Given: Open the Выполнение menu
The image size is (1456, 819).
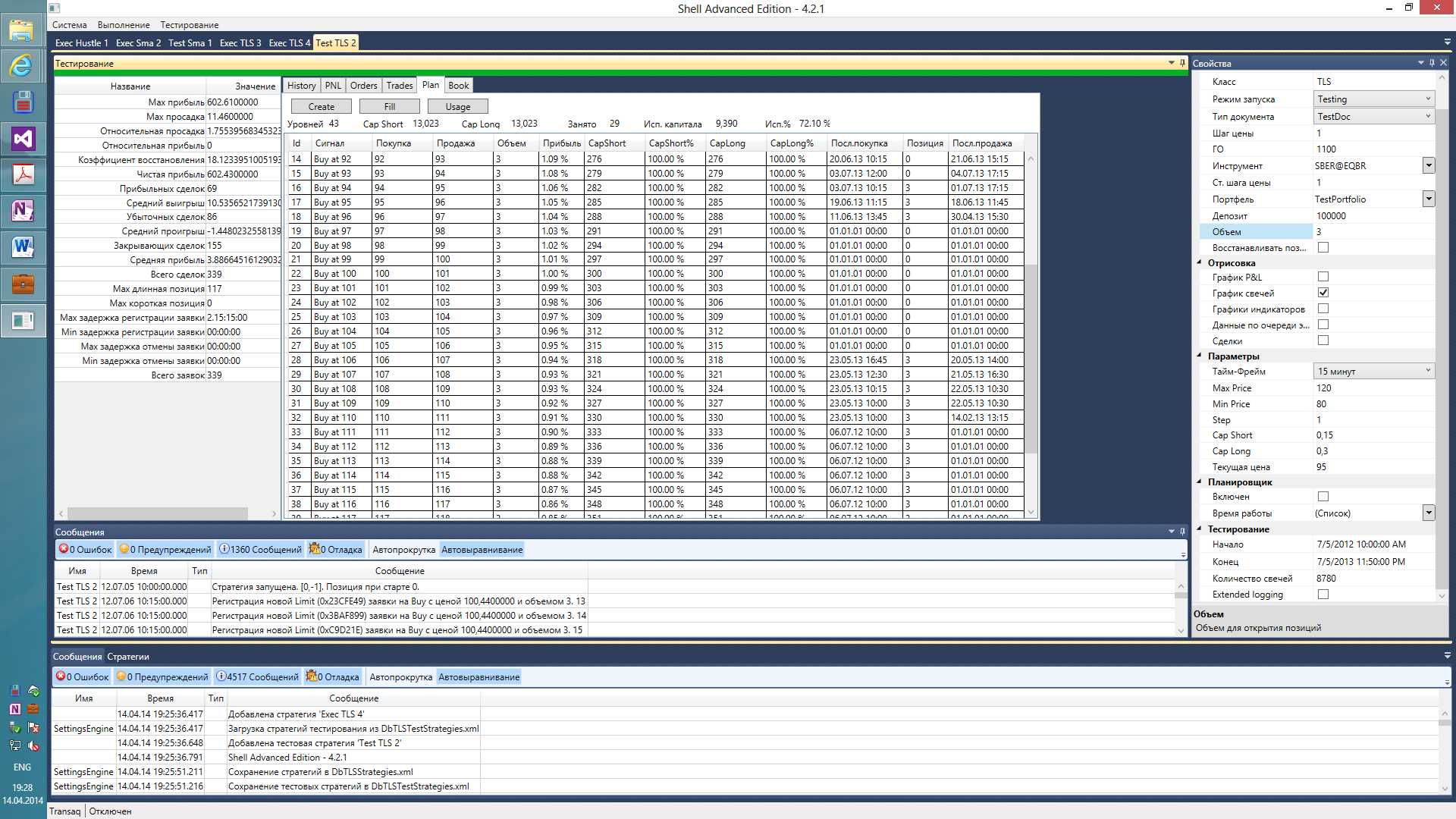Looking at the screenshot, I should click(x=124, y=25).
